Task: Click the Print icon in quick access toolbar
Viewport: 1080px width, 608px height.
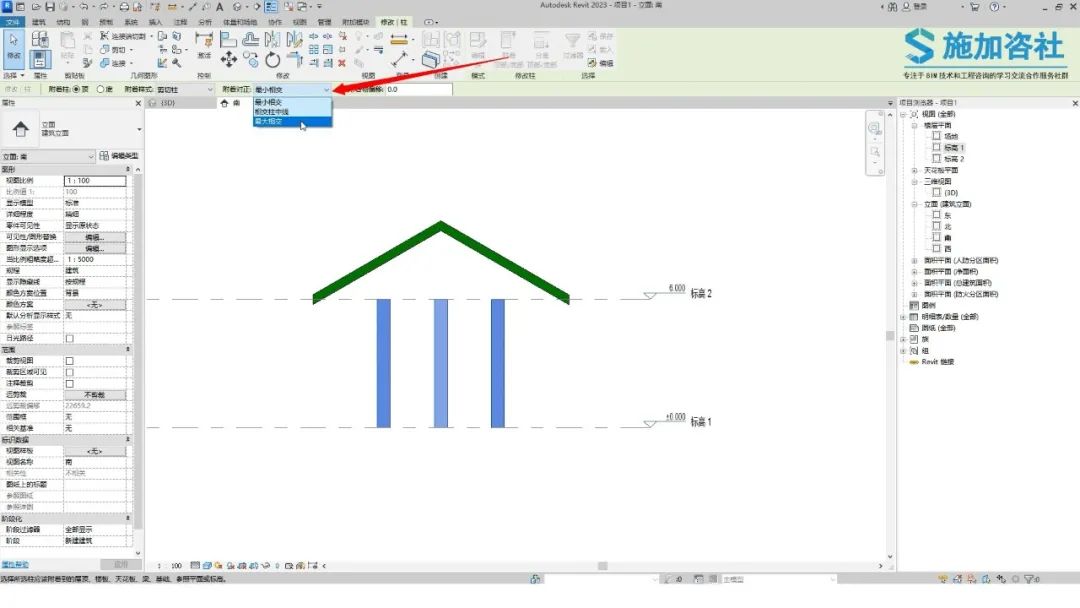Action: [124, 6]
